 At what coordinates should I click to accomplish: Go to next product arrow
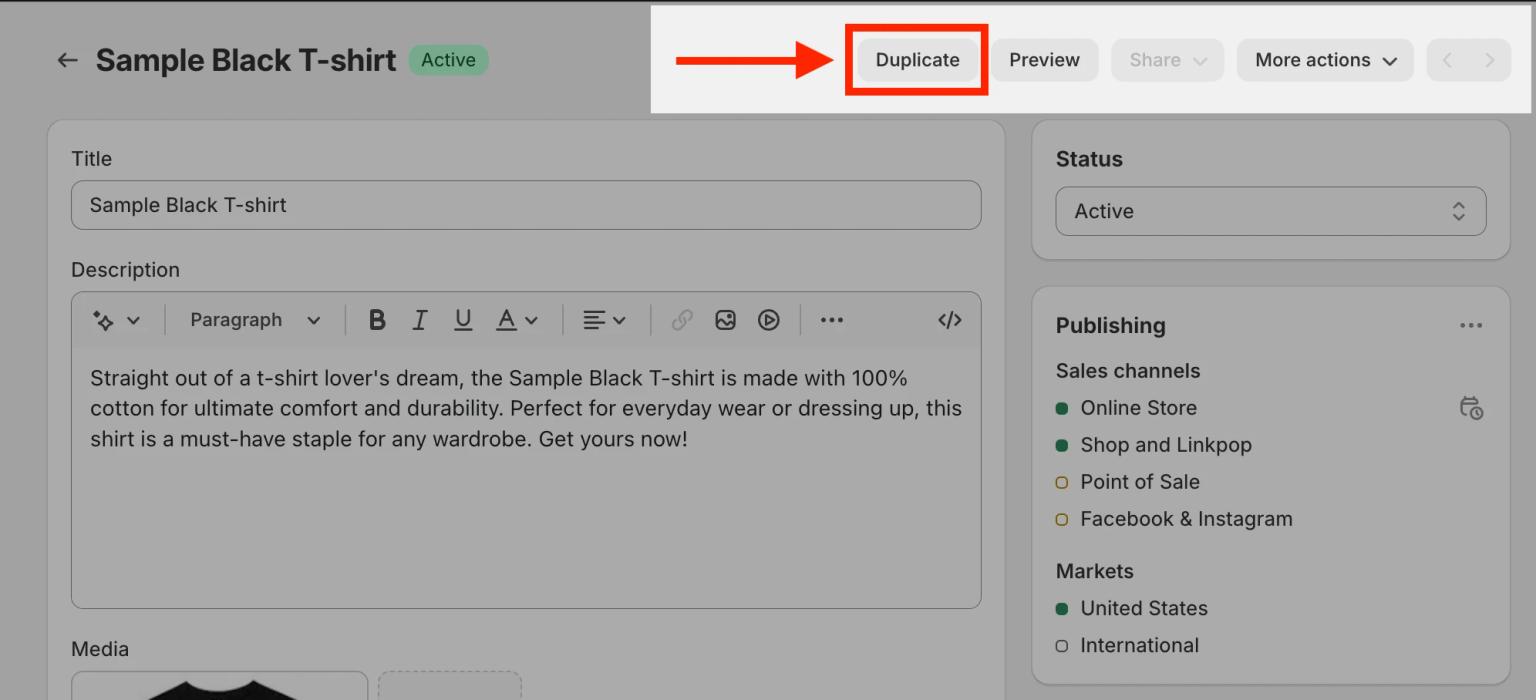(x=1490, y=60)
